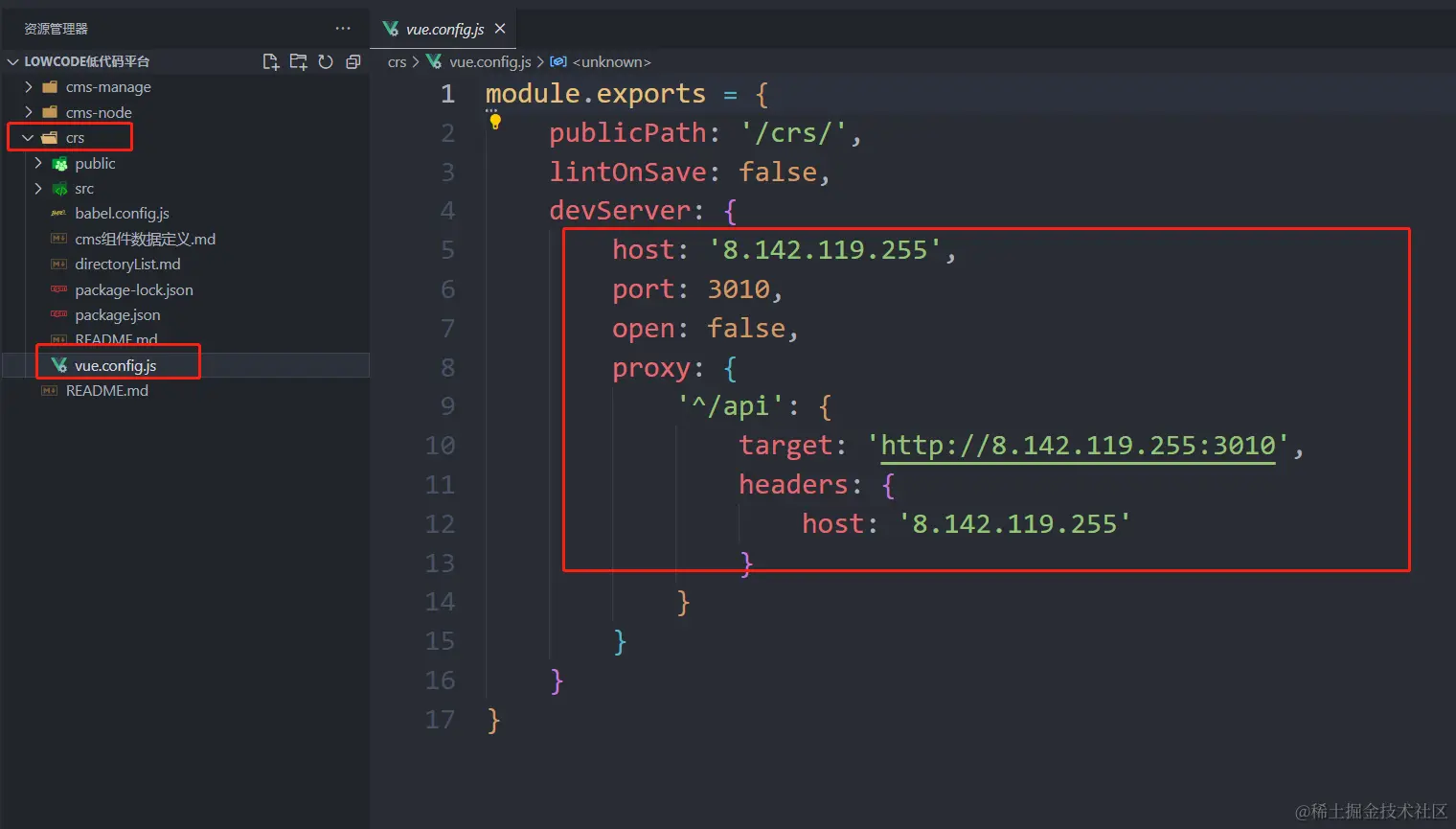Open babel.config.js file
The height and width of the screenshot is (829, 1456).
pyautogui.click(x=122, y=214)
